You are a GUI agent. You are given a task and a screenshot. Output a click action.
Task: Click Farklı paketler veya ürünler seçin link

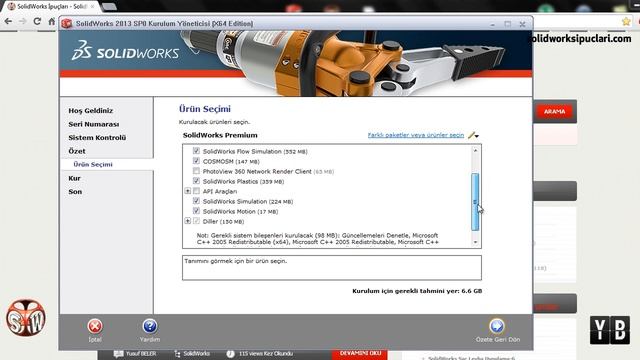(416, 135)
